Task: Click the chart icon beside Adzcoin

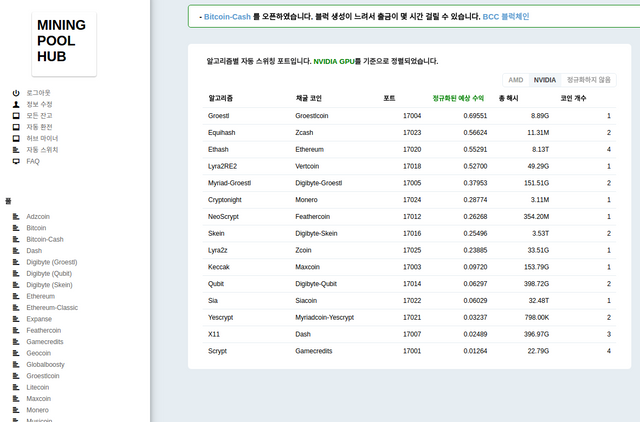Action: 16,216
